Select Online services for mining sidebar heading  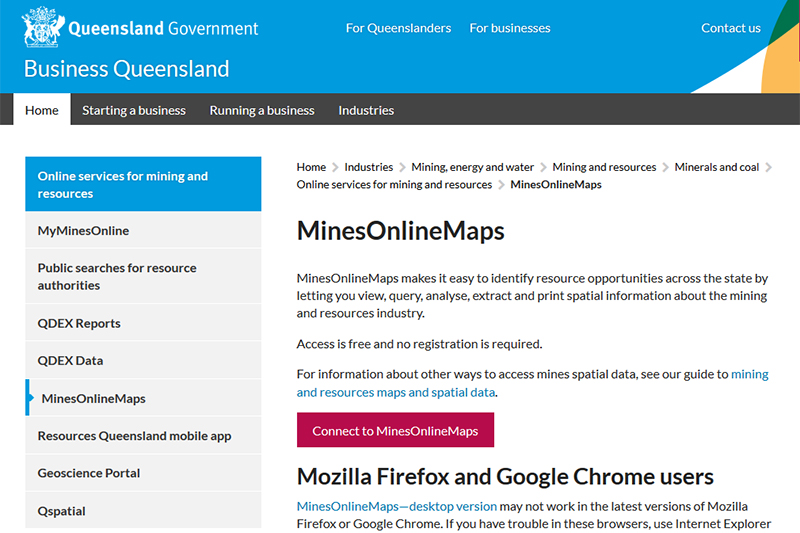pyautogui.click(x=123, y=184)
